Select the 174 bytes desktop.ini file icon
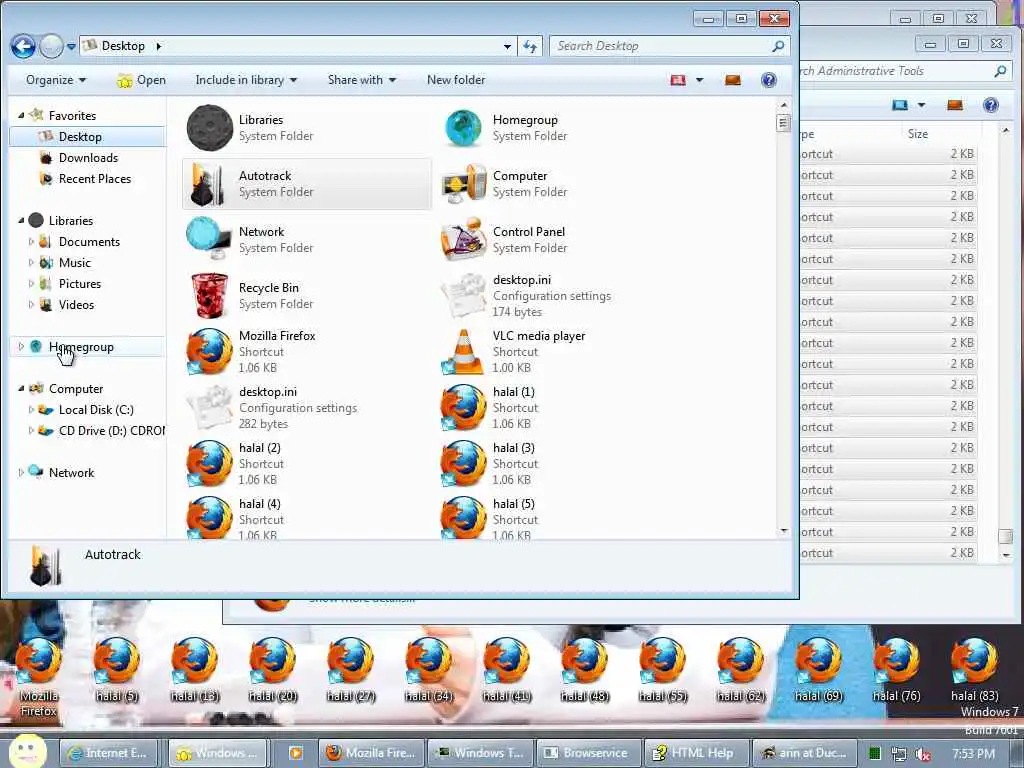 point(464,296)
